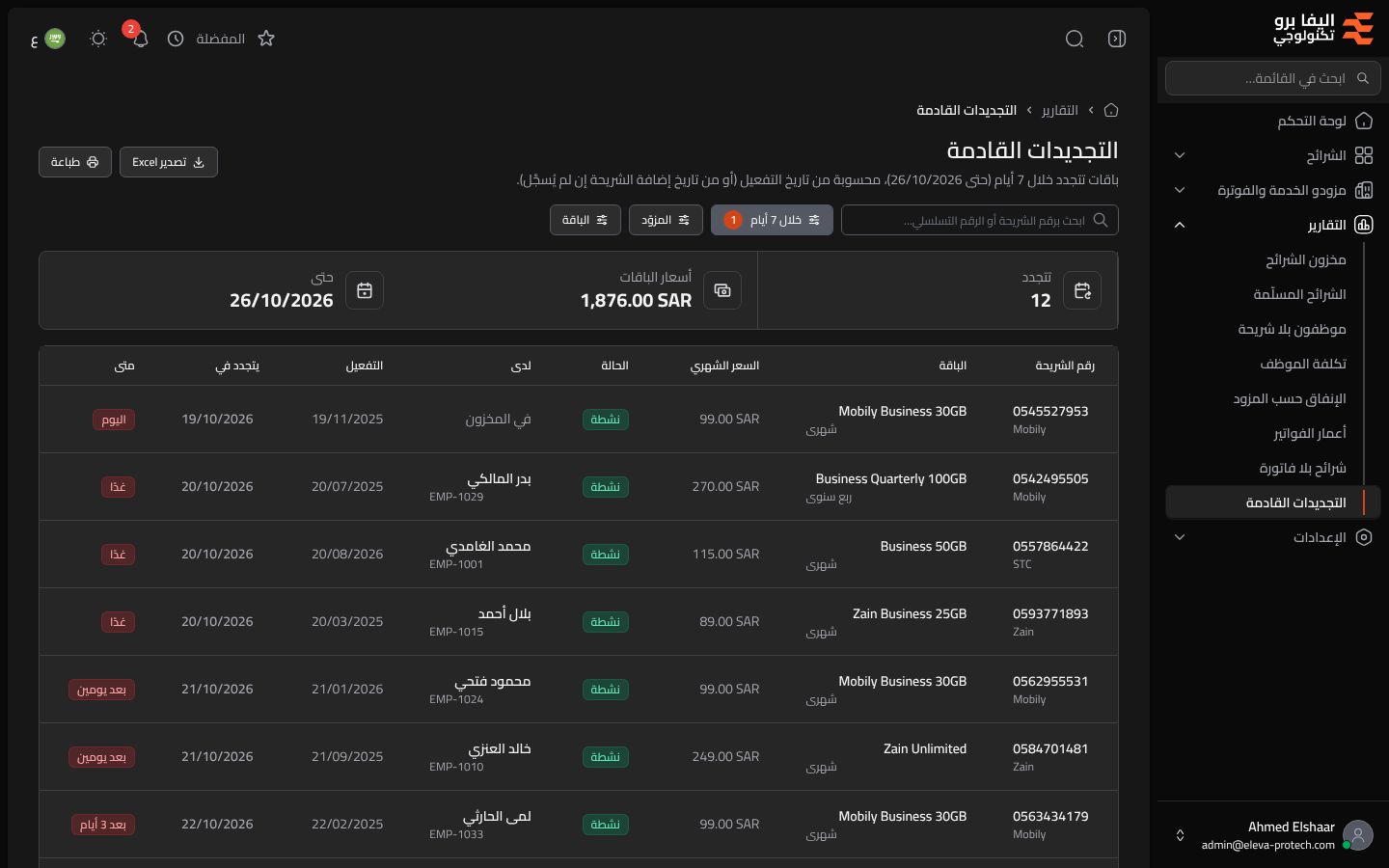
Task: Click اليوم badge in first row
Action: pos(114,420)
